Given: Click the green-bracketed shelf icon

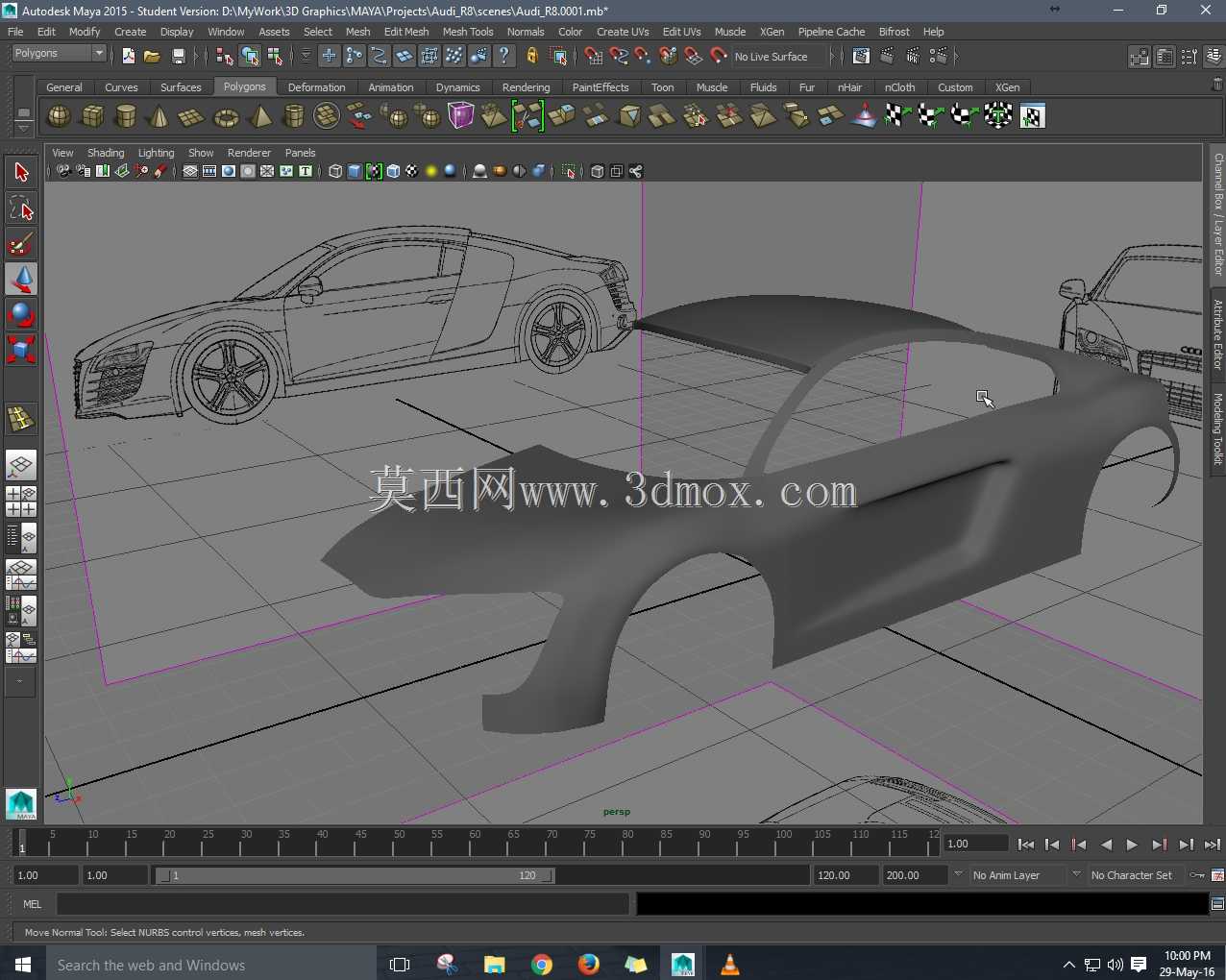Looking at the screenshot, I should click(527, 116).
